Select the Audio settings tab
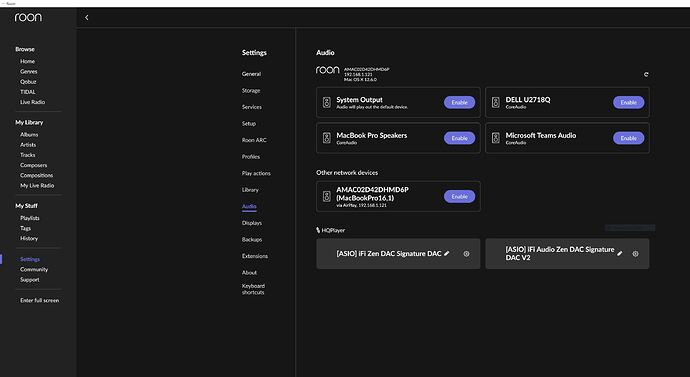 (249, 206)
